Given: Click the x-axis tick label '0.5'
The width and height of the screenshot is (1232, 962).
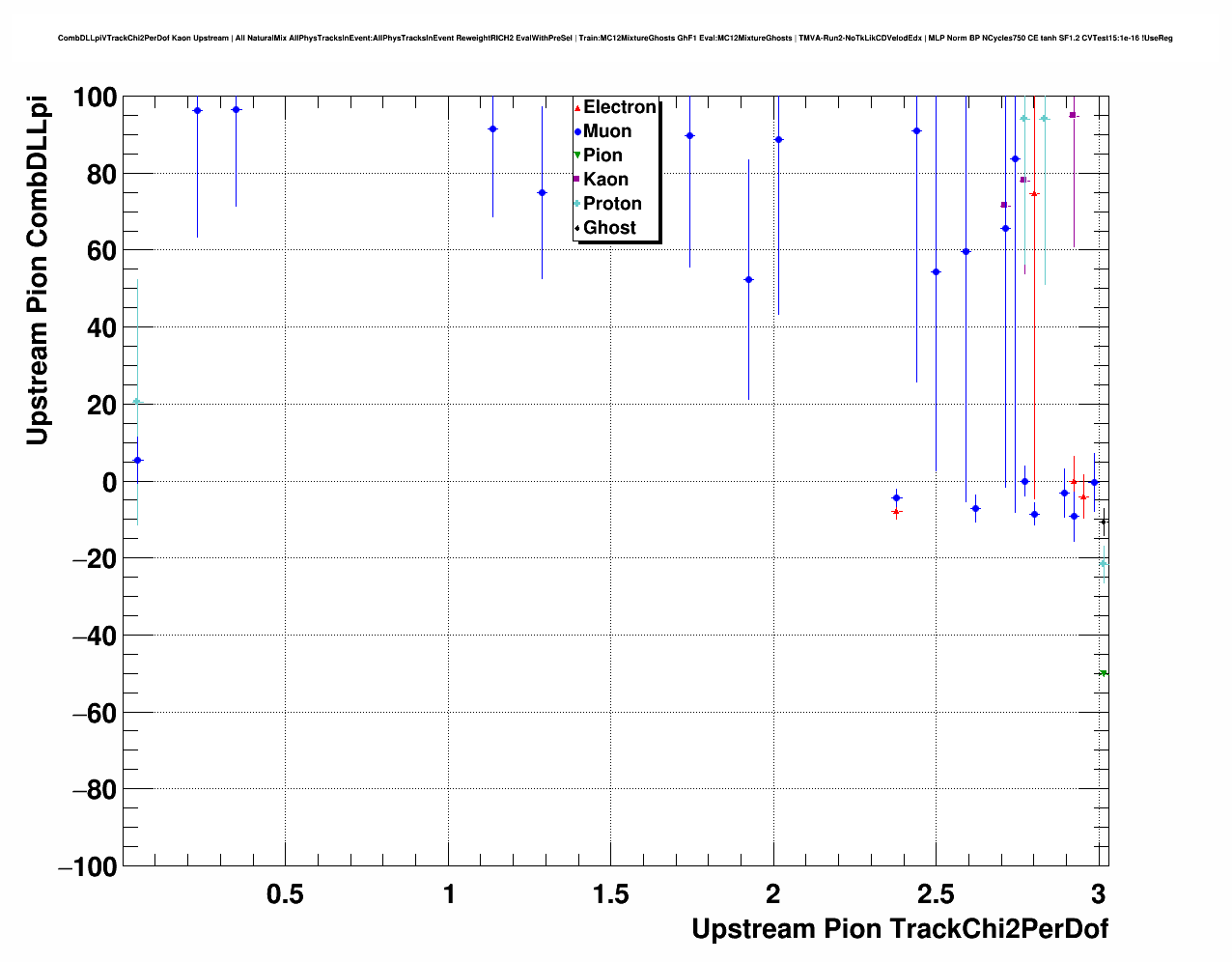Looking at the screenshot, I should click(285, 894).
